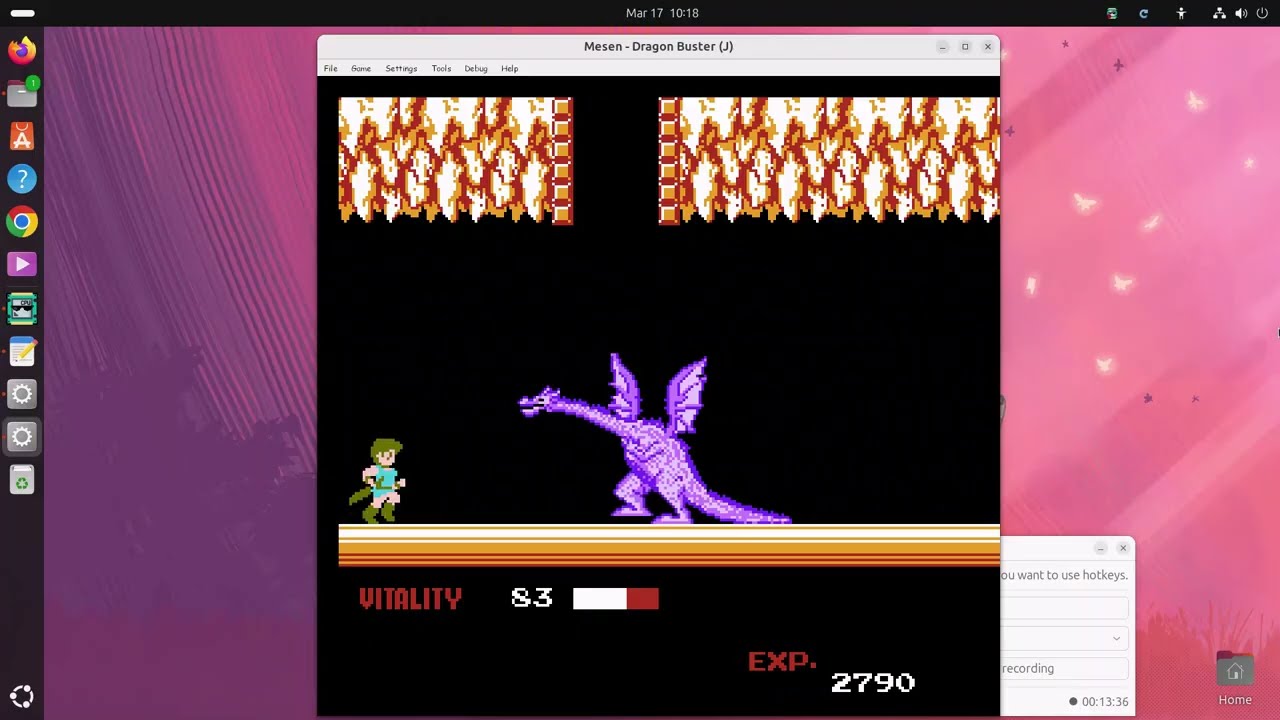Show applications via the Ubuntu logo button
Image resolution: width=1280 pixels, height=720 pixels.
(x=22, y=697)
